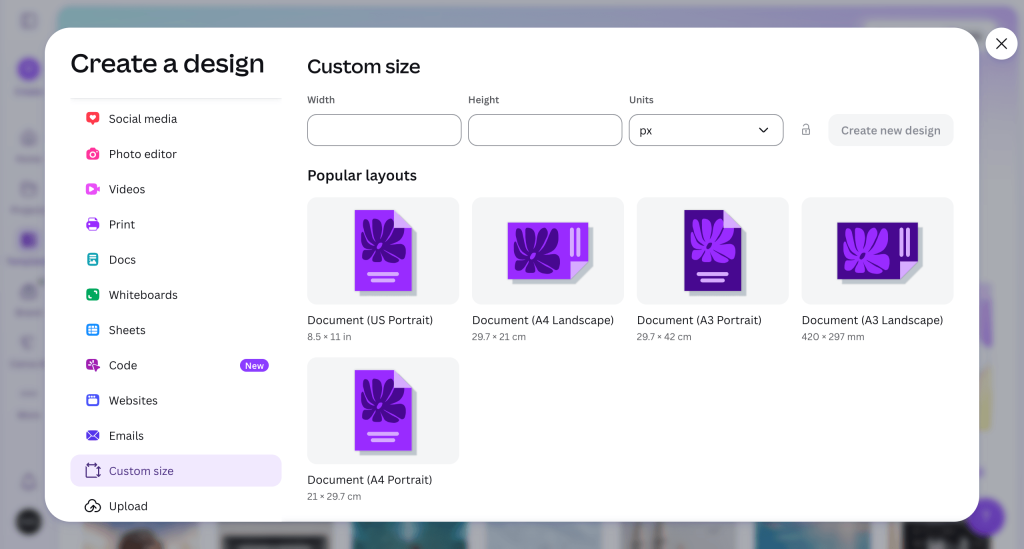Click the 21 × 29.7 cm size text
The image size is (1024, 549).
(x=334, y=497)
